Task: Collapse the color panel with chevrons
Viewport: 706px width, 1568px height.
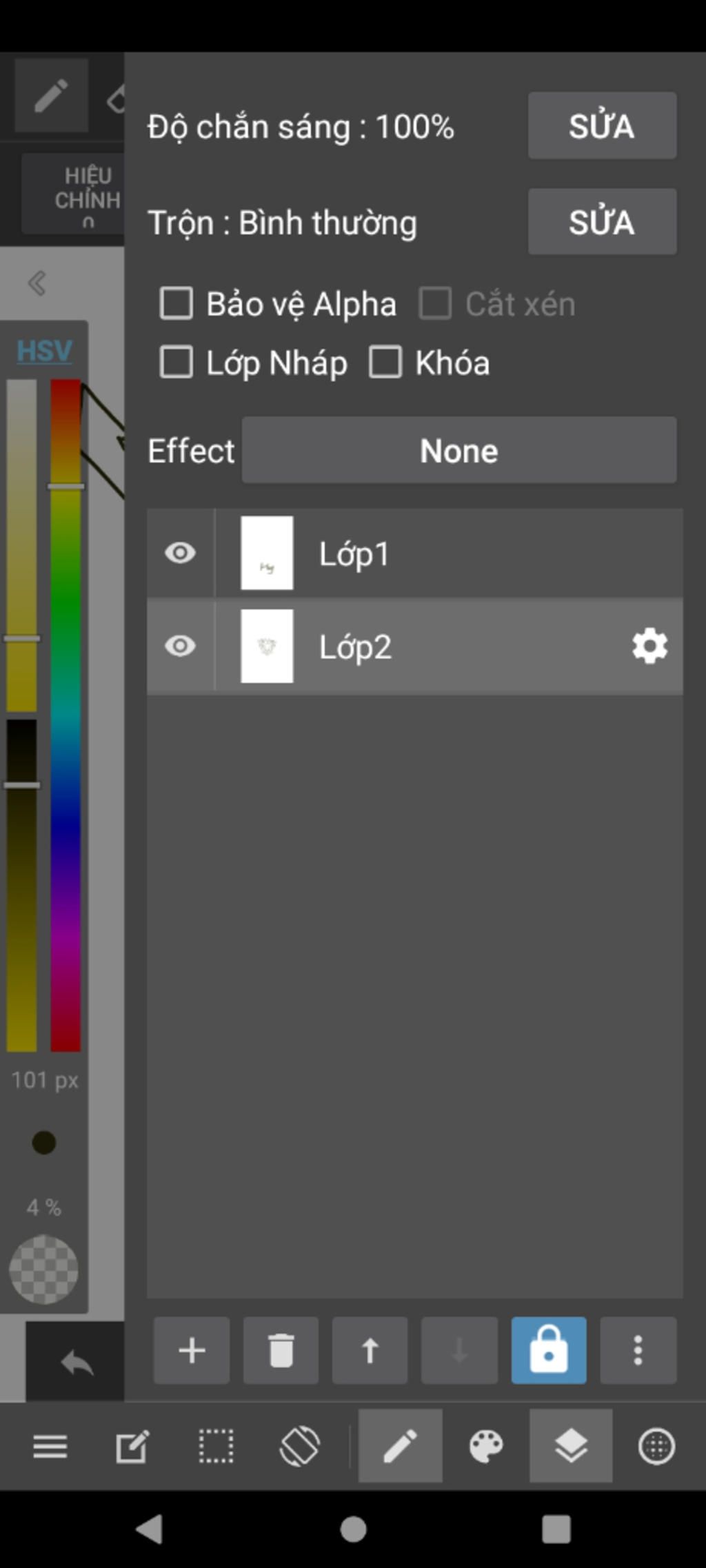Action: coord(37,283)
